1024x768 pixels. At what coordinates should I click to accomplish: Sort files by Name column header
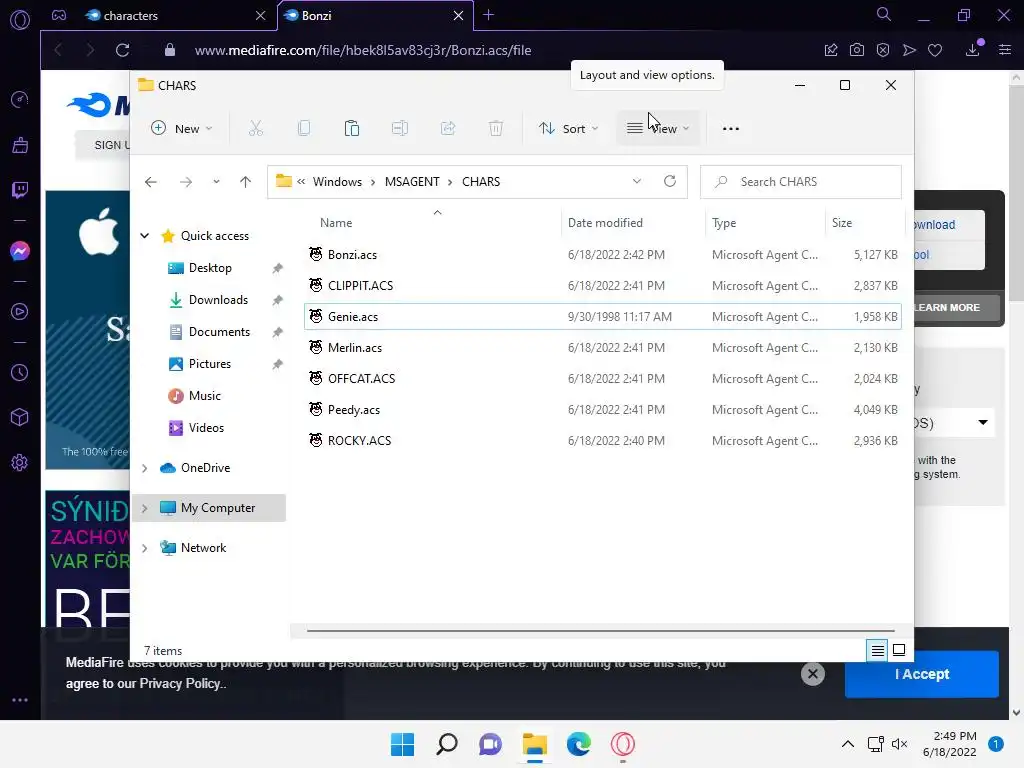[x=336, y=223]
